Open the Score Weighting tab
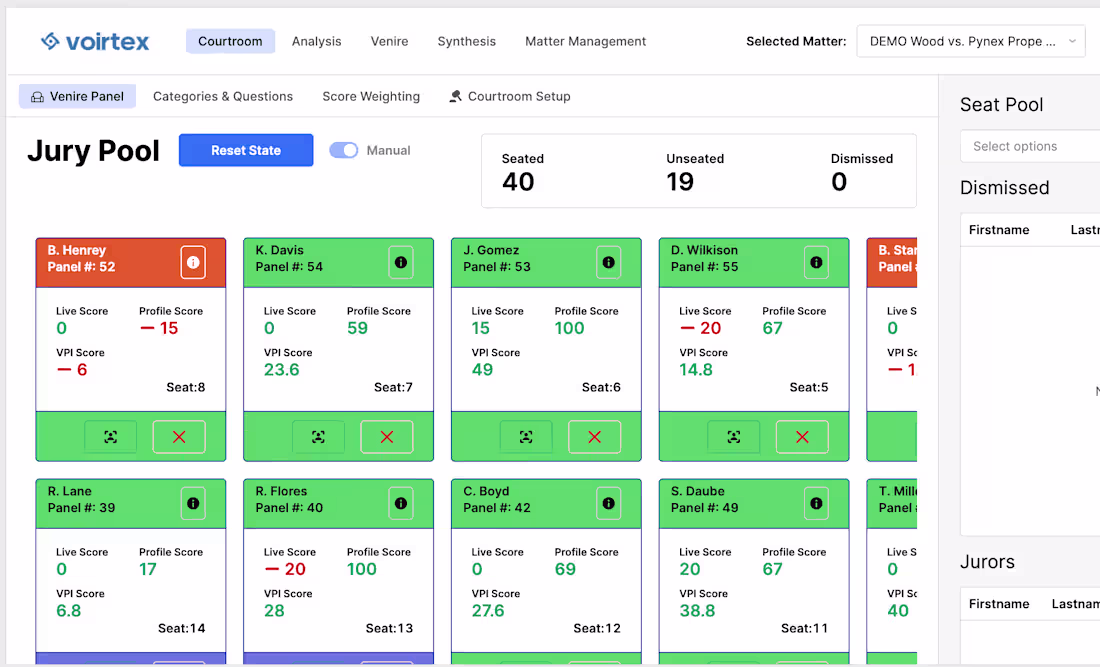This screenshot has width=1100, height=667. tap(371, 96)
